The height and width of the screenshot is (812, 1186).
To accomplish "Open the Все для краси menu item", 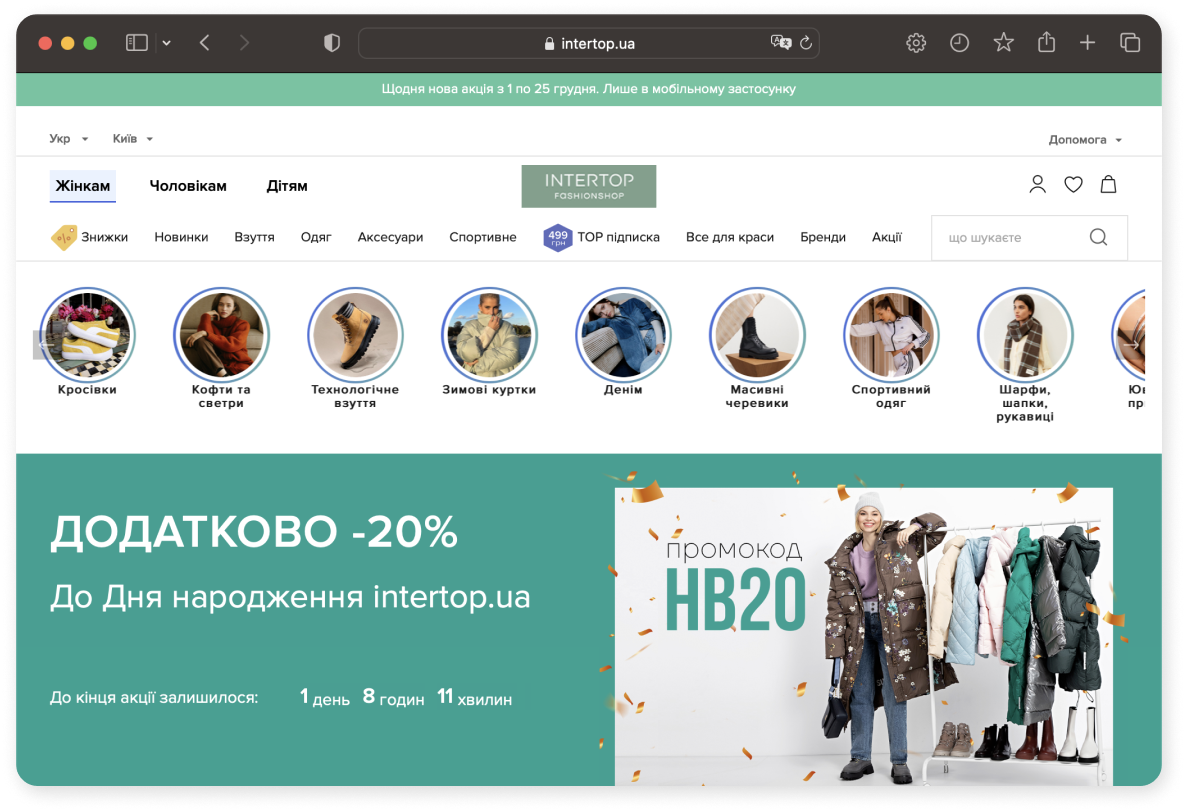I will click(730, 237).
